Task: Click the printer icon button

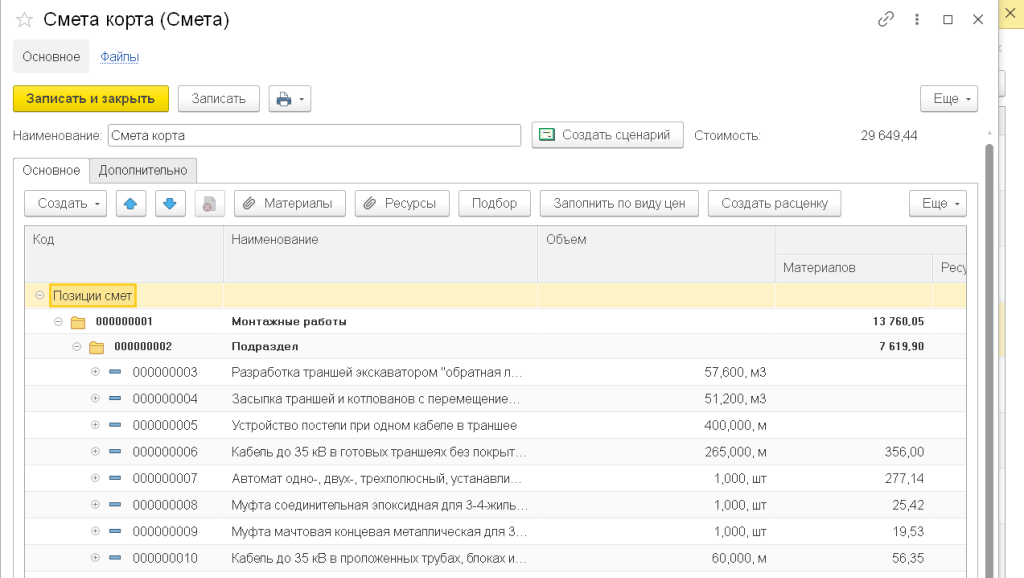Action: pos(284,99)
